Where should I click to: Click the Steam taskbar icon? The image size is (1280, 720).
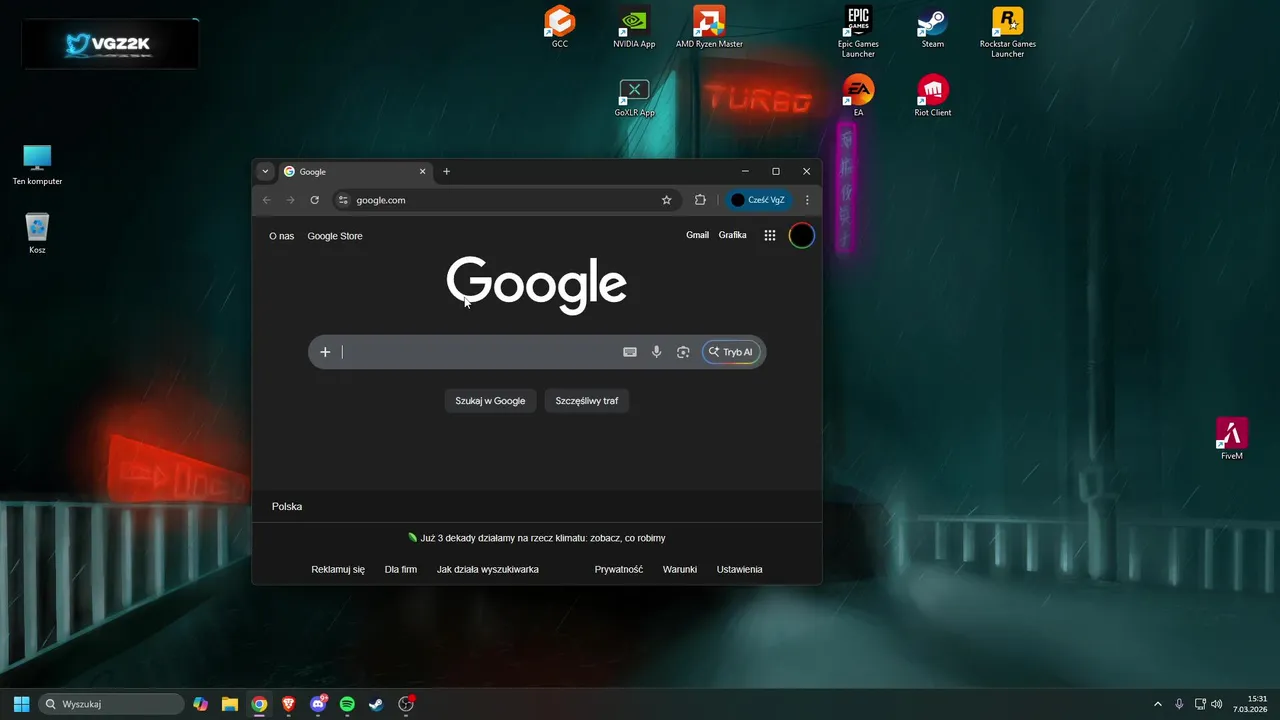(x=376, y=704)
